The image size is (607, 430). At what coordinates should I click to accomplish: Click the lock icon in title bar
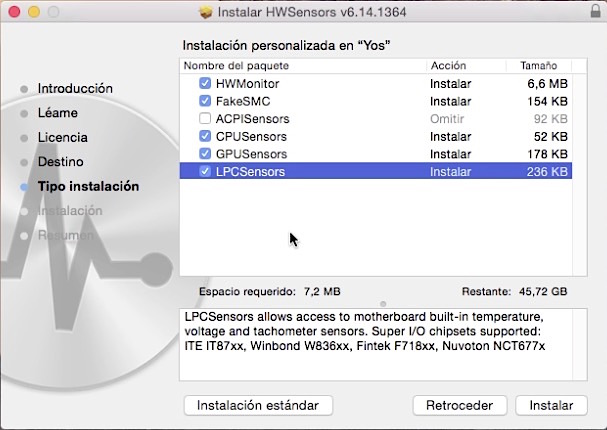tap(595, 11)
